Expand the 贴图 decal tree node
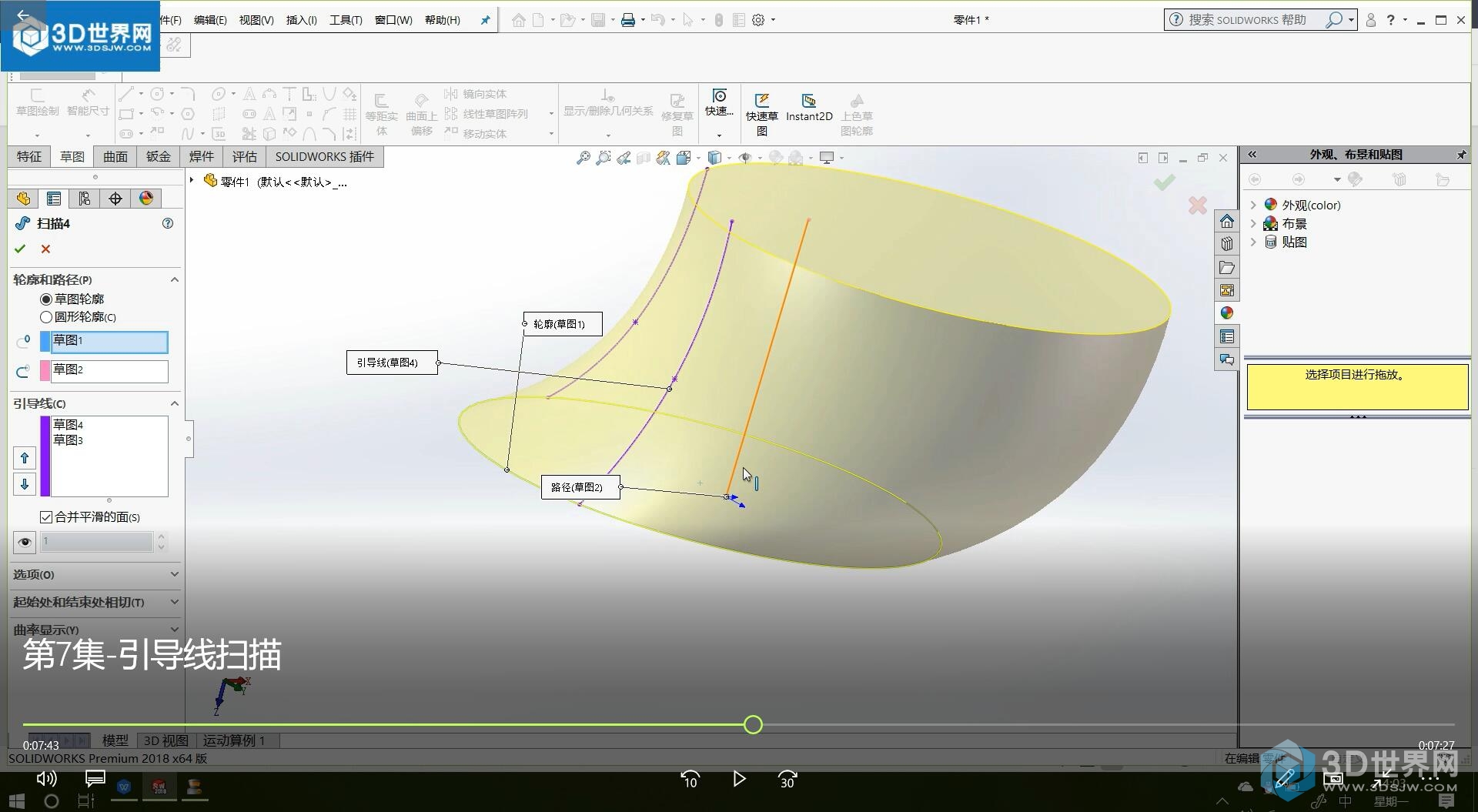Image resolution: width=1478 pixels, height=812 pixels. (1253, 242)
